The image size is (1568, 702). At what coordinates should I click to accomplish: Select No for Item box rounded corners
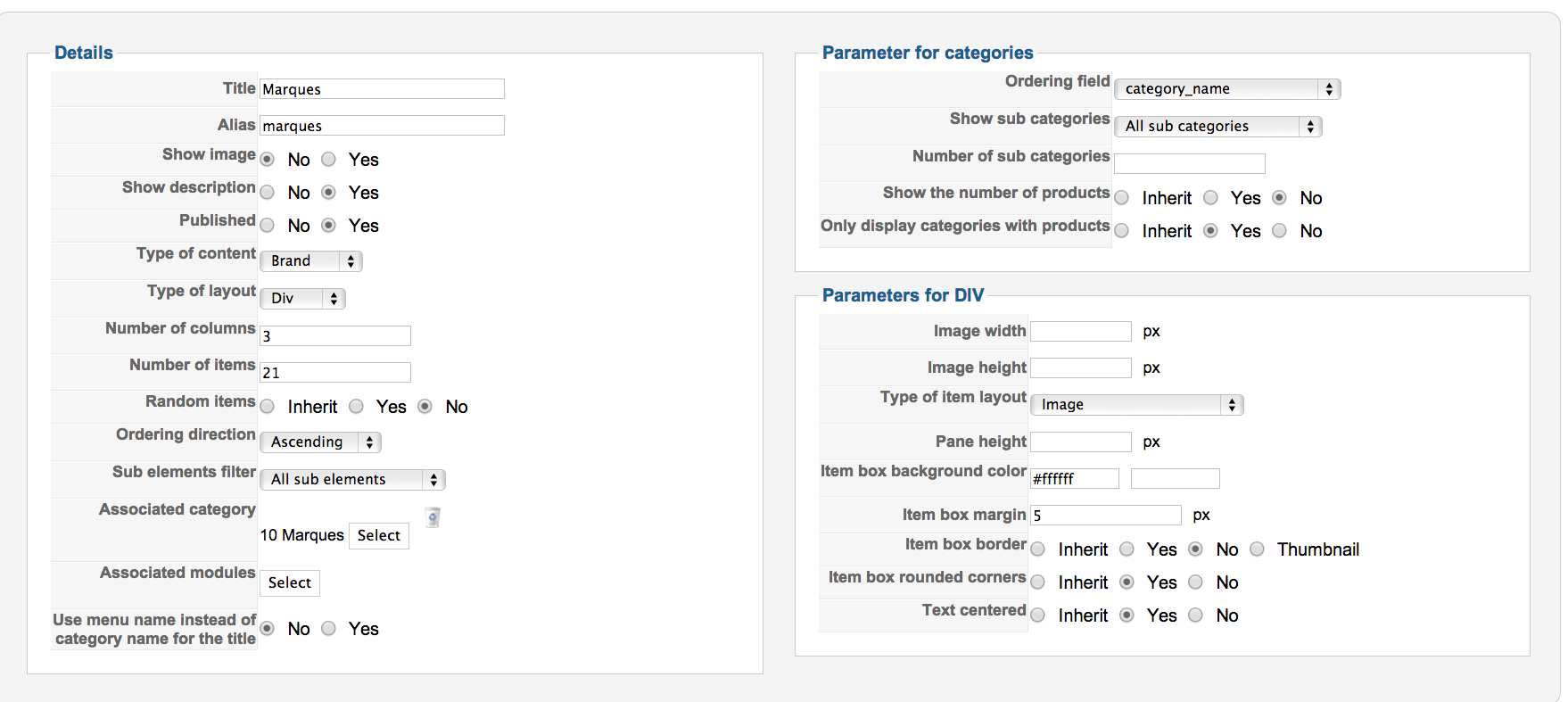point(1197,582)
